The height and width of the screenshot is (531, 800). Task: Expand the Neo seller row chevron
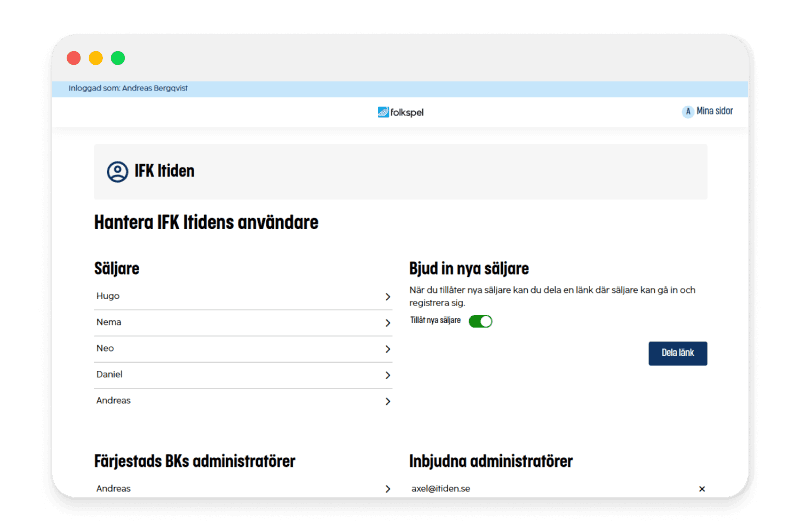point(388,349)
